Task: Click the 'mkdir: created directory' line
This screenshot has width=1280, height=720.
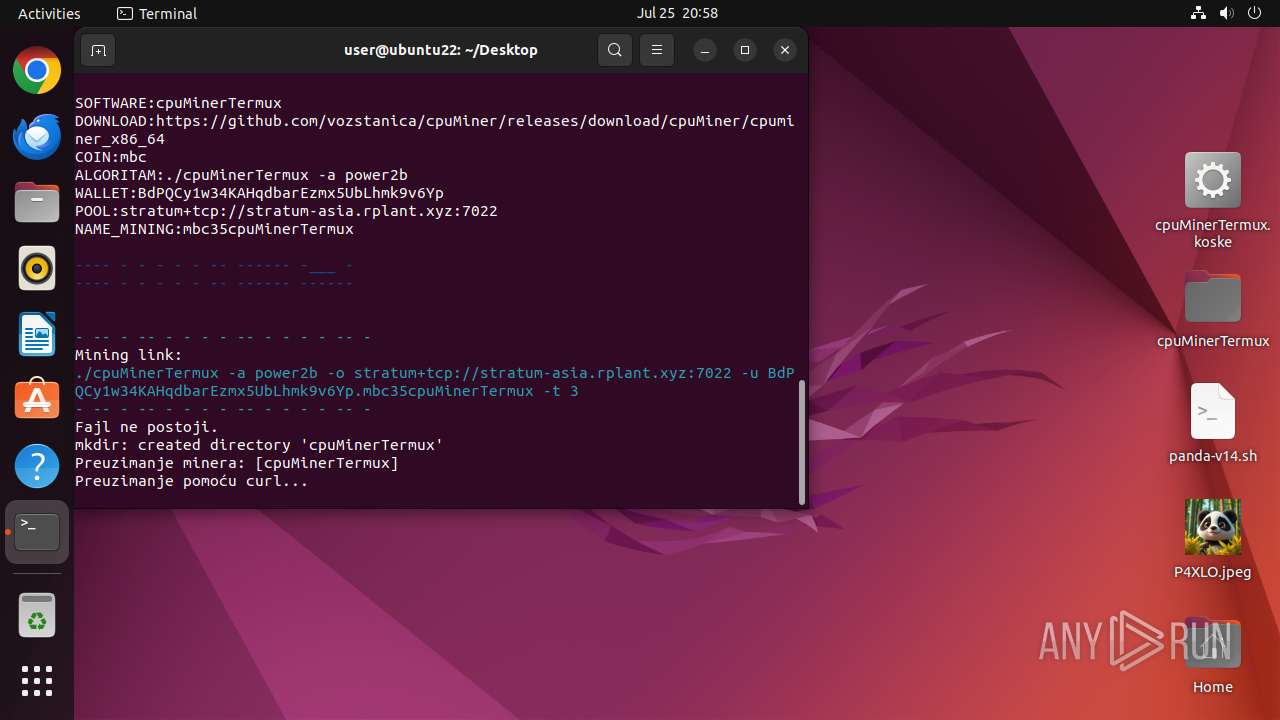Action: (259, 445)
